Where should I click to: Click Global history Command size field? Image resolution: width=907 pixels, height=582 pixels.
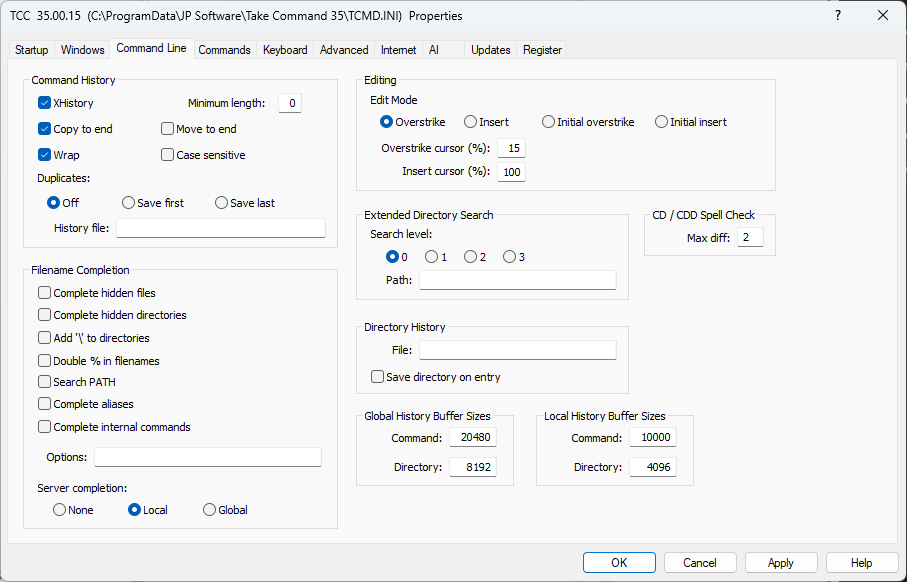pyautogui.click(x=473, y=437)
